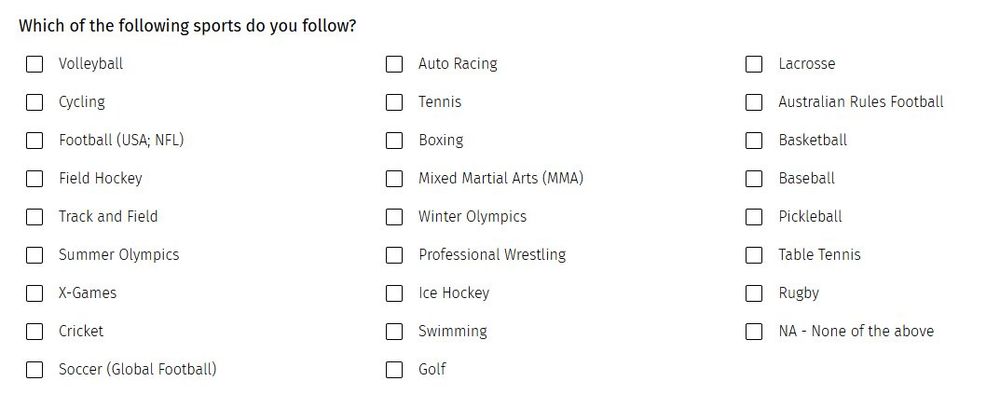Tick Professional Wrestling
The height and width of the screenshot is (406, 1000).
[x=394, y=255]
